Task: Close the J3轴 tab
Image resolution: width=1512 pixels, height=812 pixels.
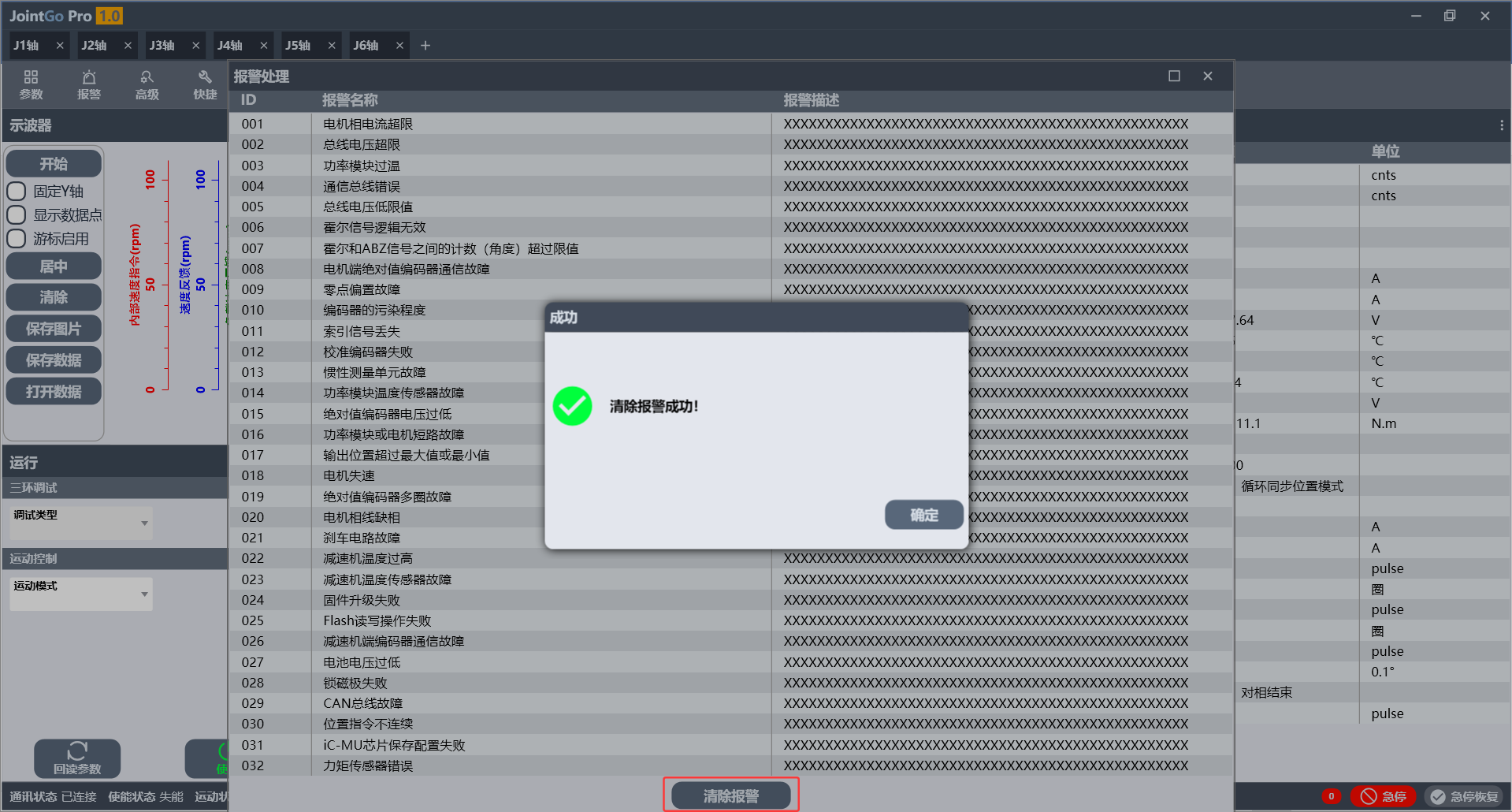Action: coord(196,46)
